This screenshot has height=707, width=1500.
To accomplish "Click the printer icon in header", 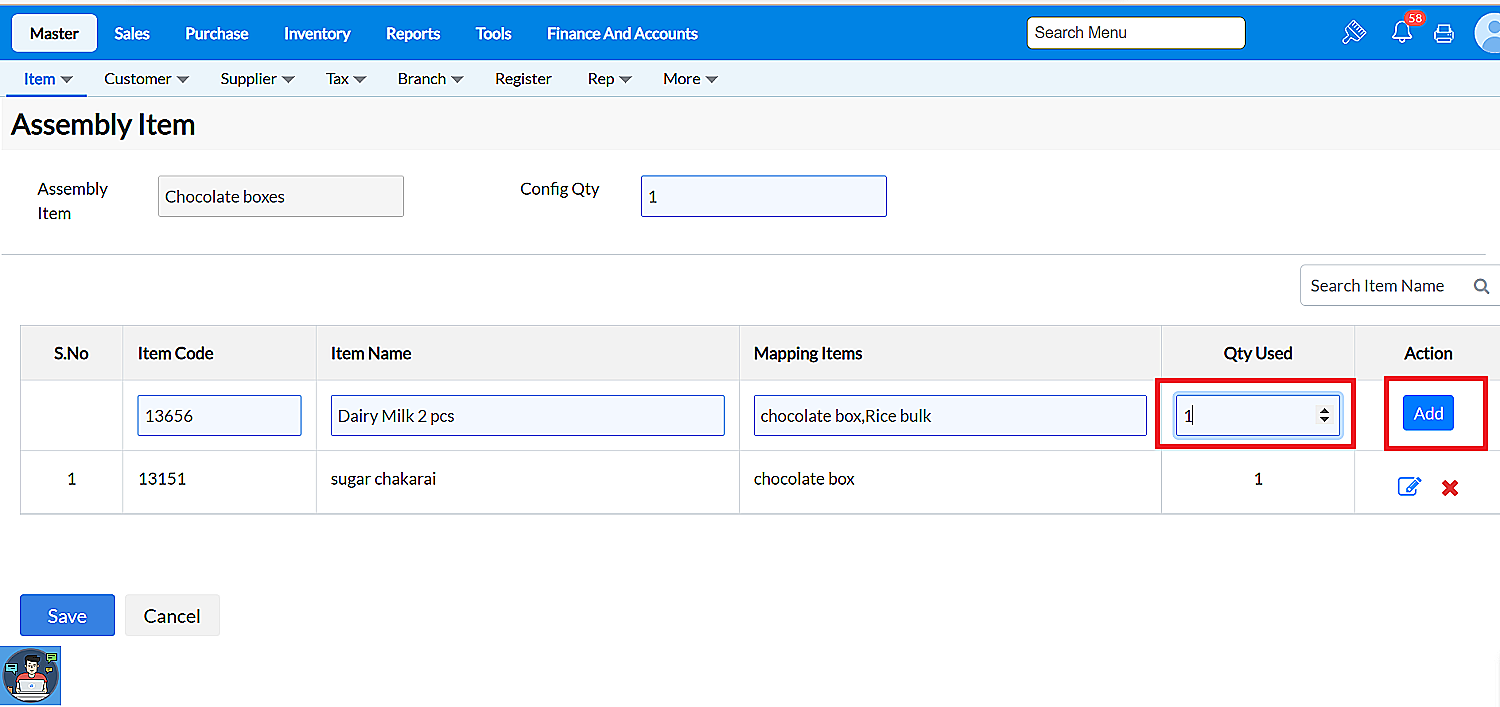I will pyautogui.click(x=1443, y=34).
